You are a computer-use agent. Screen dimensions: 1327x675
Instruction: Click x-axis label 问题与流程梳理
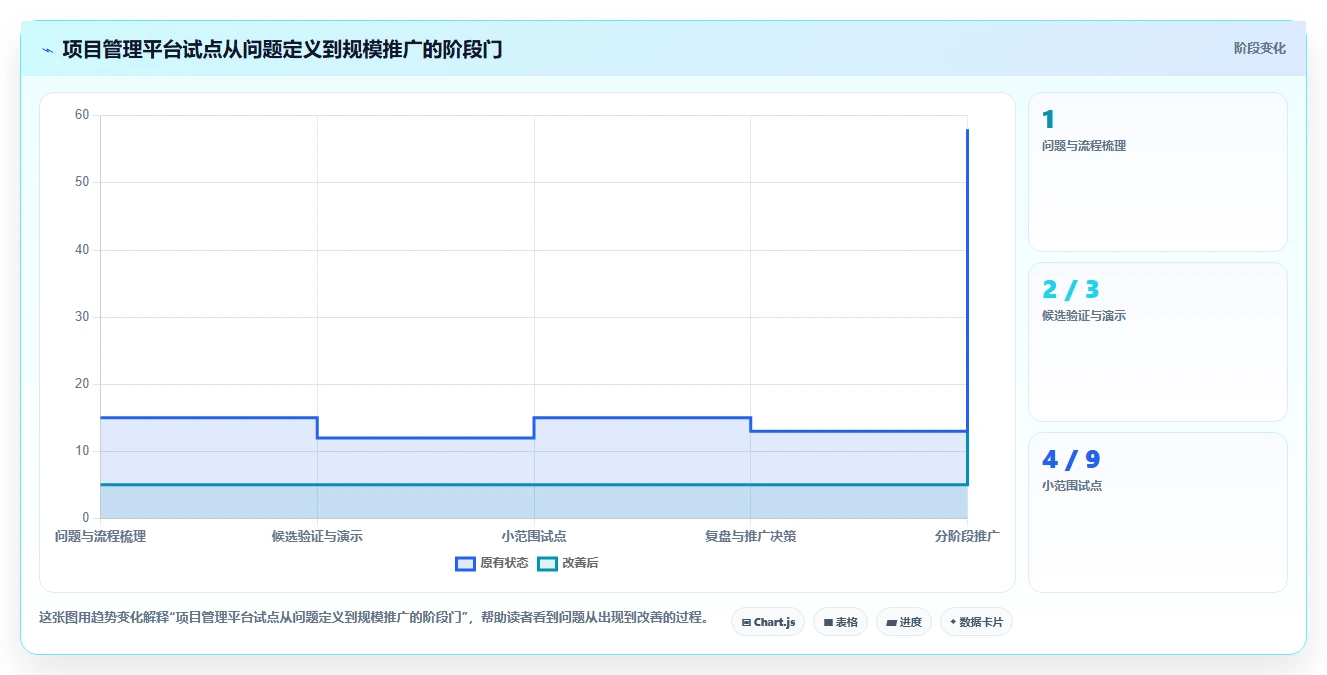click(100, 536)
